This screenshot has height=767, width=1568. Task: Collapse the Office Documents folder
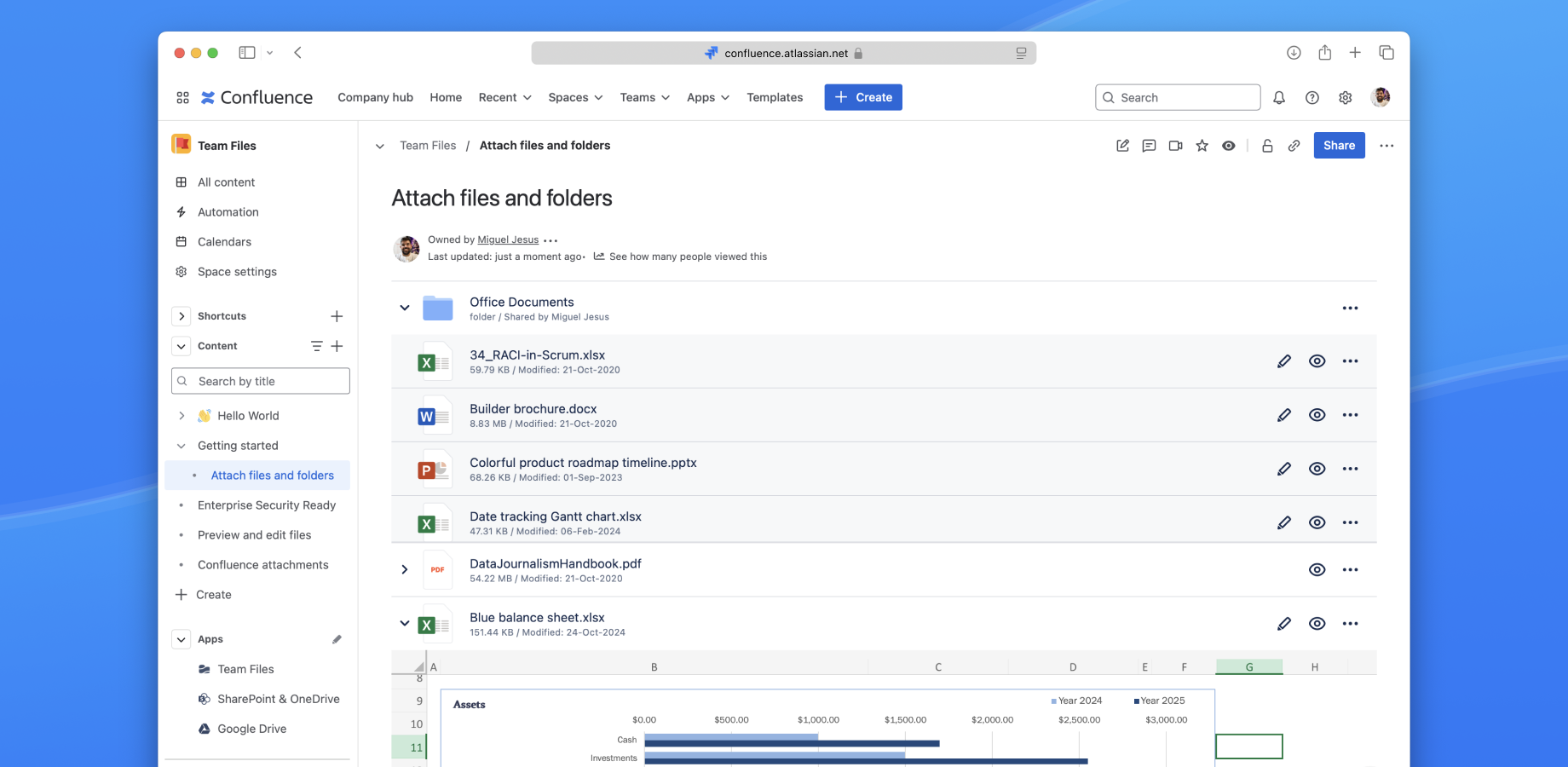pyautogui.click(x=405, y=308)
